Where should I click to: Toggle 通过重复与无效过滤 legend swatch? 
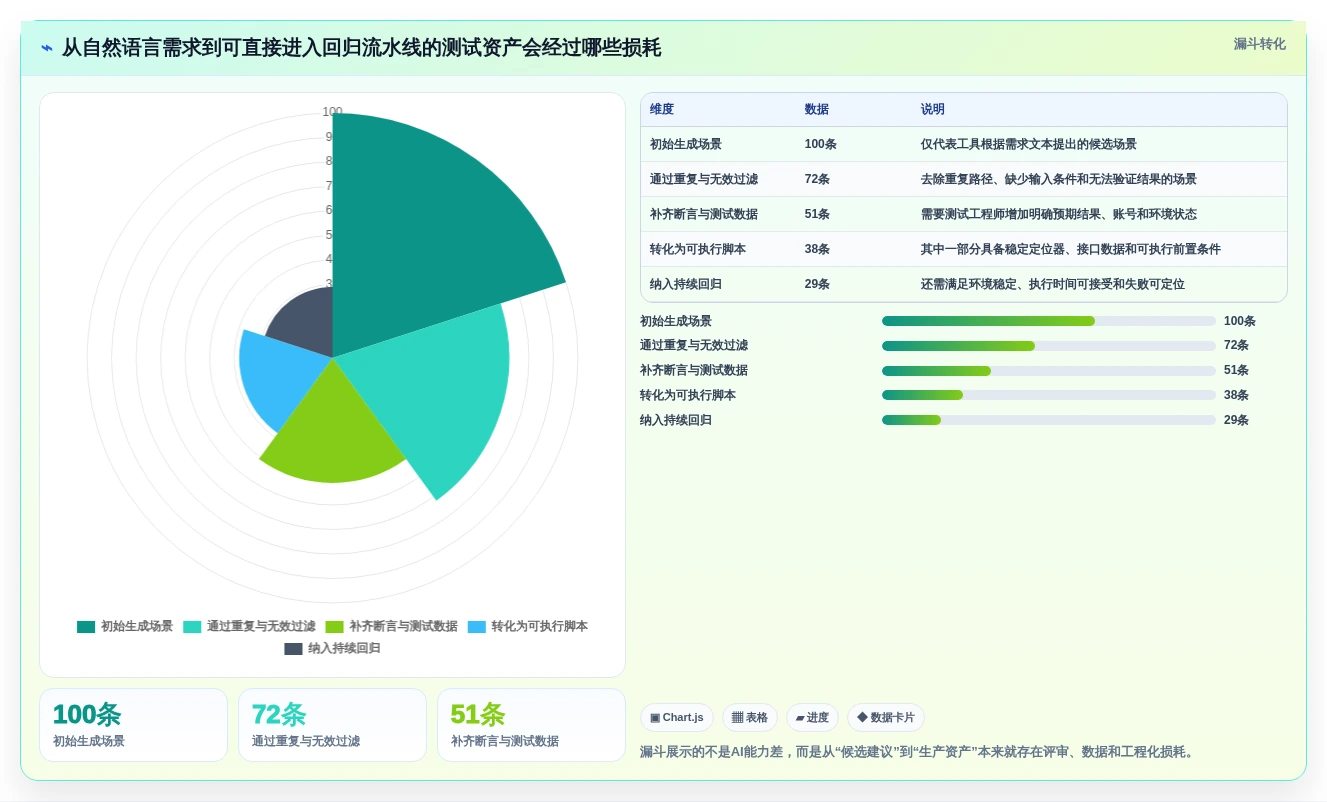pyautogui.click(x=192, y=627)
